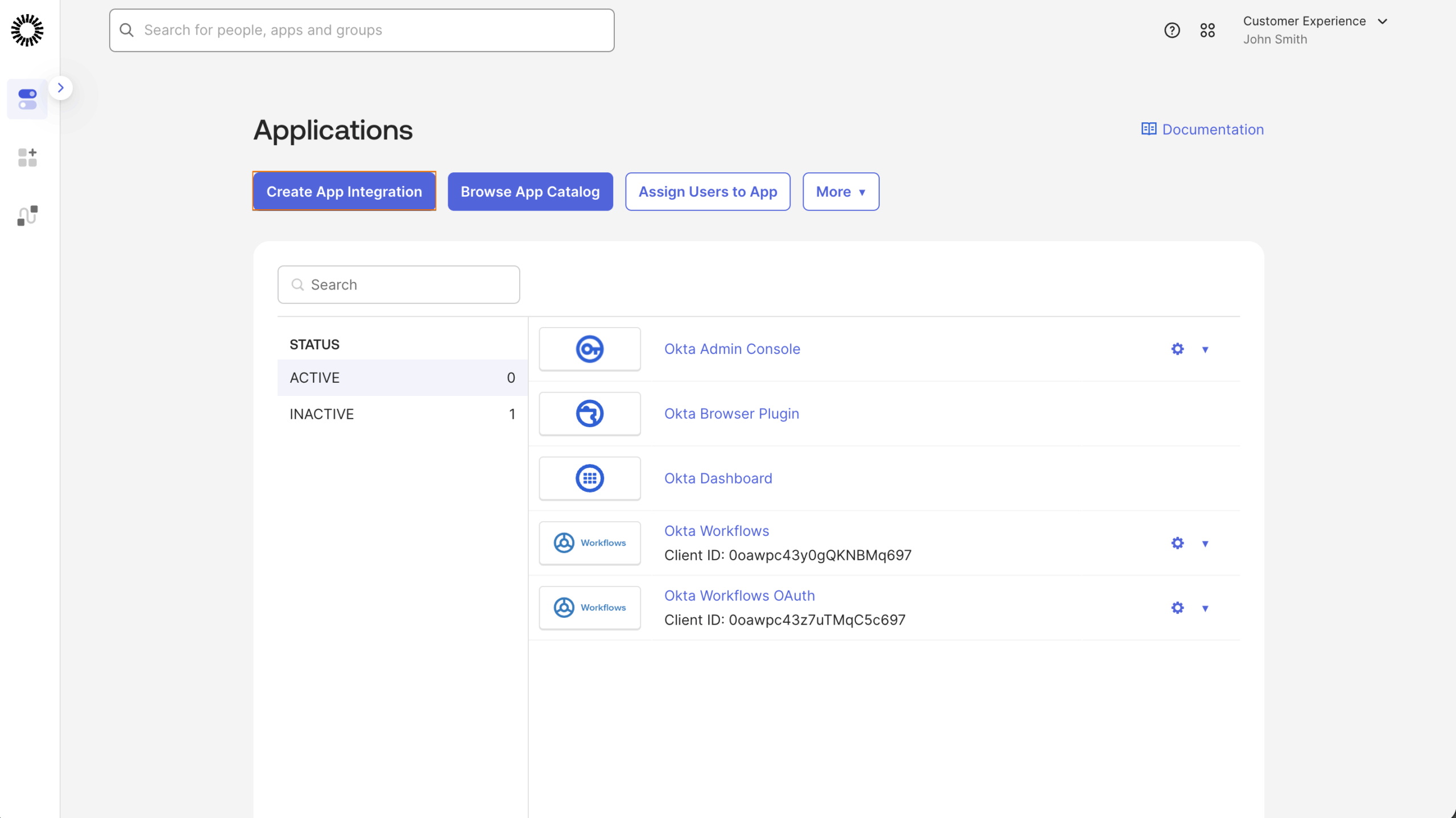Open settings gear for Okta Workflows
Image resolution: width=1456 pixels, height=818 pixels.
1177,543
